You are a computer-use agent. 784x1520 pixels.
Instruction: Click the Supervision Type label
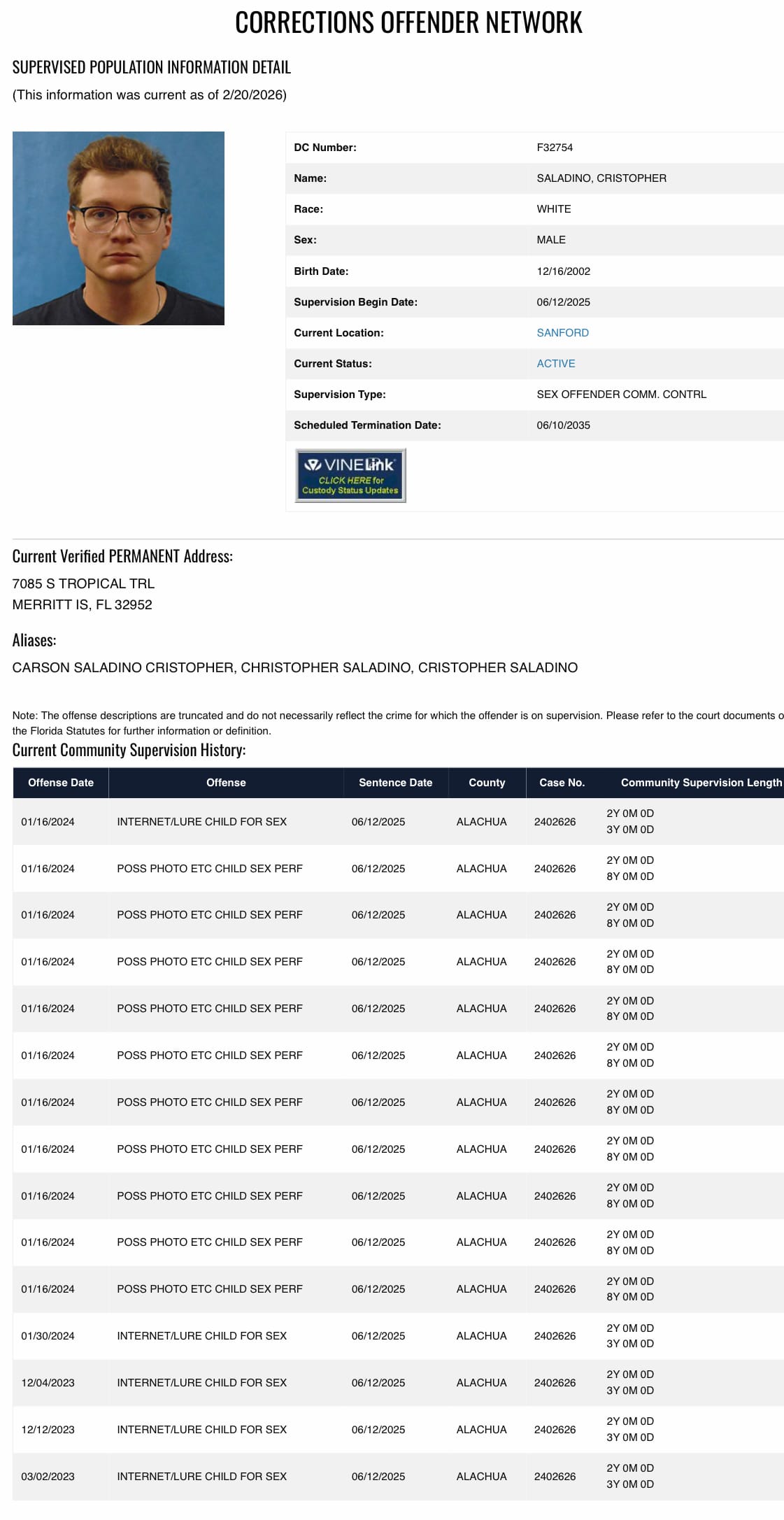340,395
